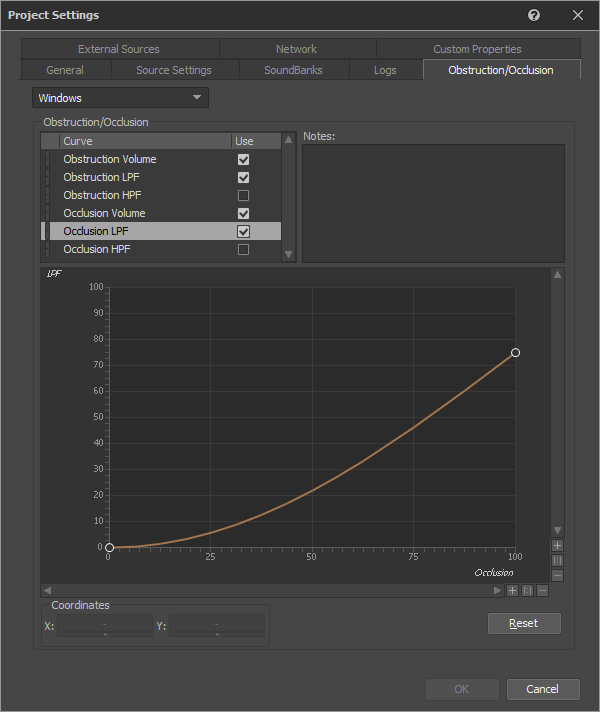The width and height of the screenshot is (600, 712).
Task: Click vertical zoom out minus button
Action: point(557,575)
